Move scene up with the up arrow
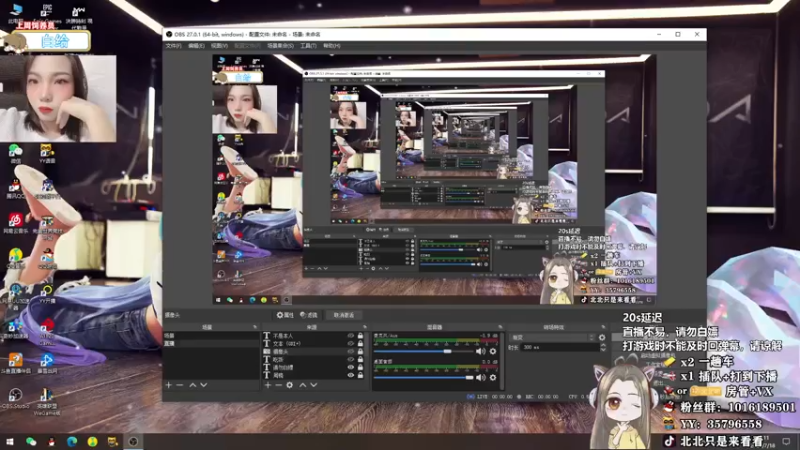This screenshot has height=450, width=800. pos(193,385)
